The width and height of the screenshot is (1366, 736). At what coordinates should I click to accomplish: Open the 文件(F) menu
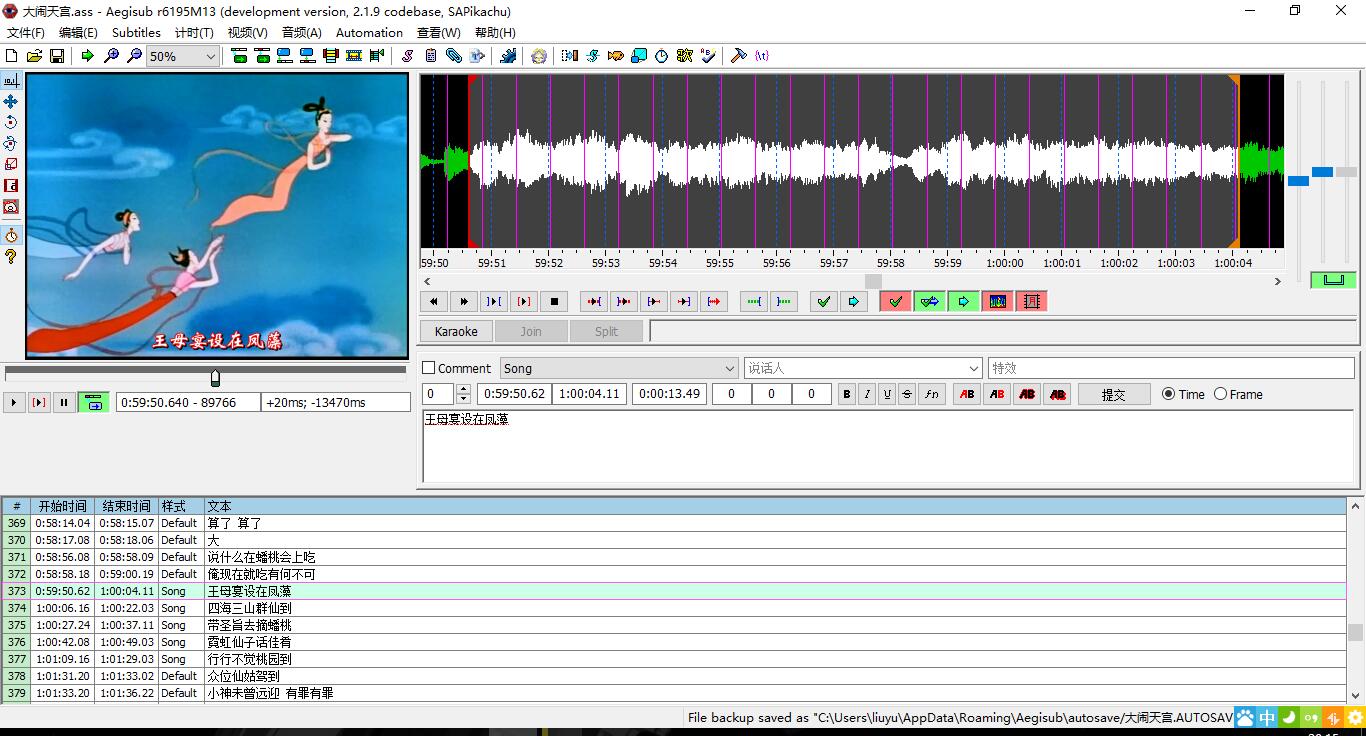coord(26,32)
